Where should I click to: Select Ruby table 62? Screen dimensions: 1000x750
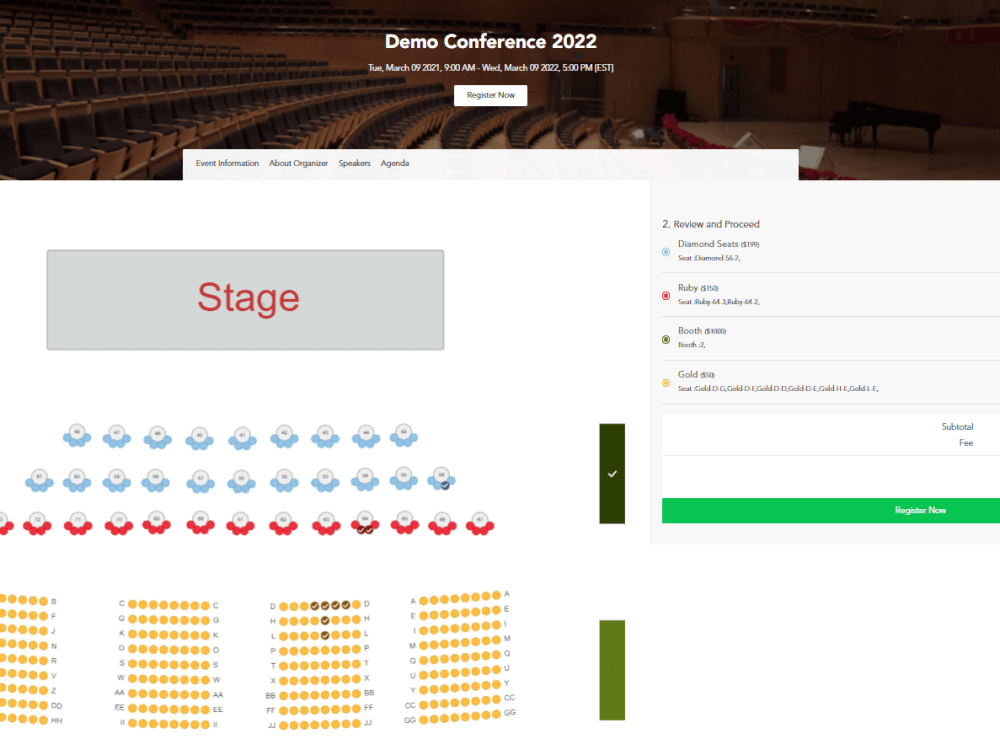tap(284, 524)
